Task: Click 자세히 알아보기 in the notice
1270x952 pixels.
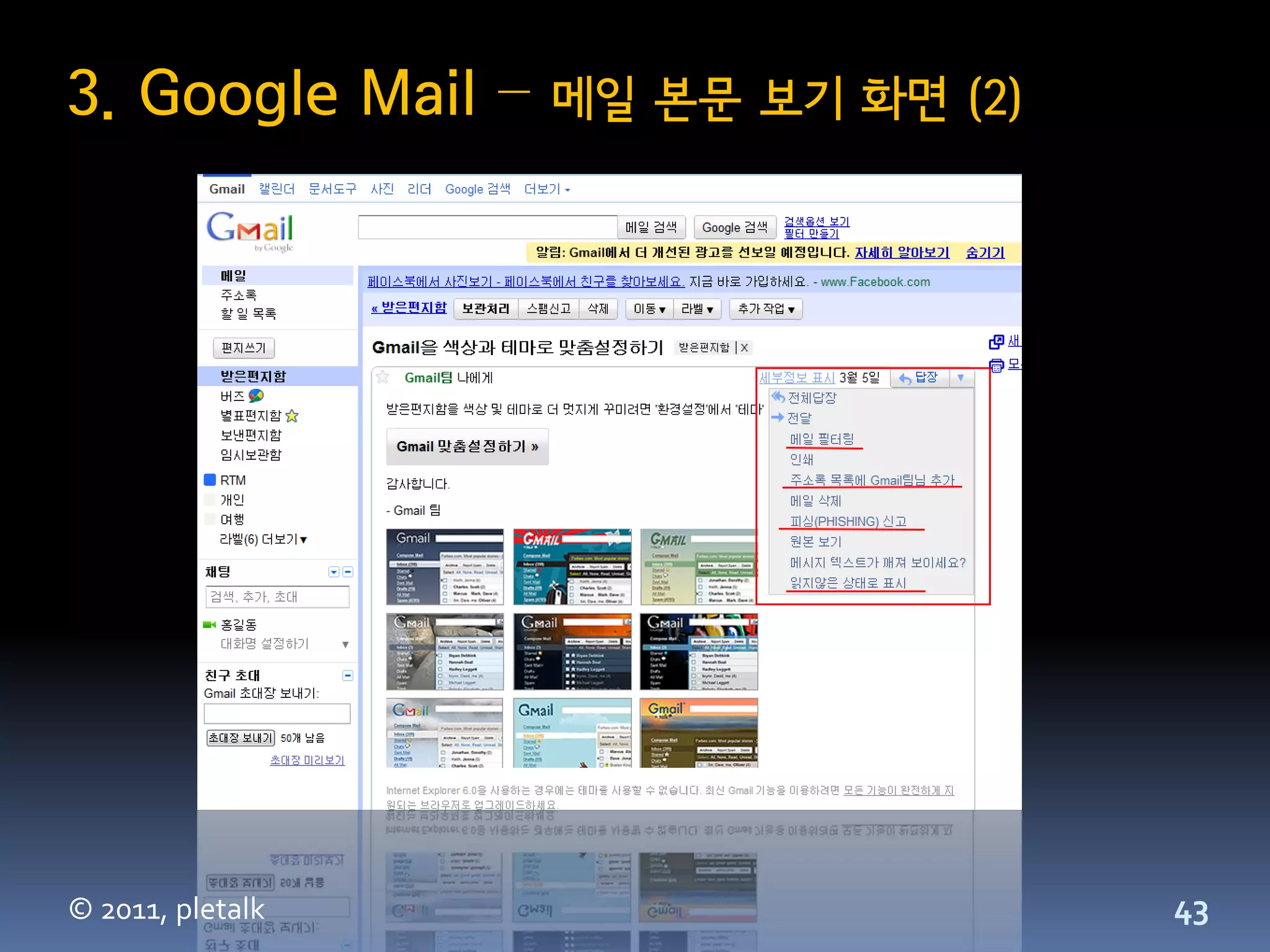Action: (902, 252)
